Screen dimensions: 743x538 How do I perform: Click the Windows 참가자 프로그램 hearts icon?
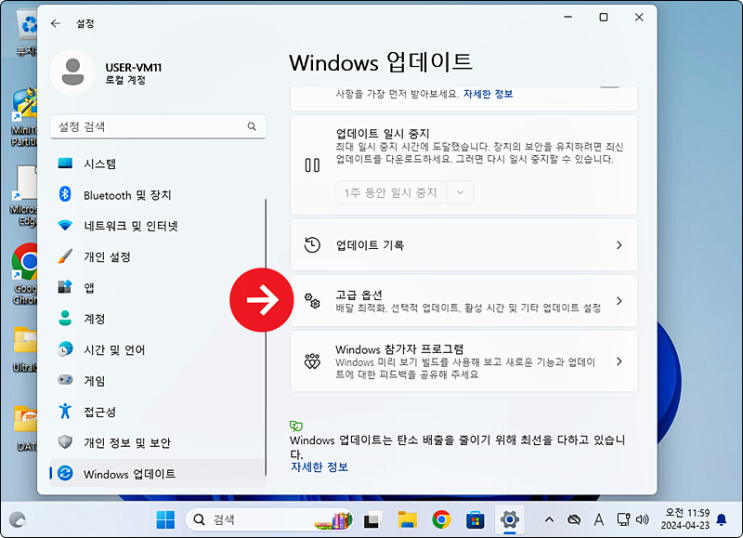(x=312, y=362)
